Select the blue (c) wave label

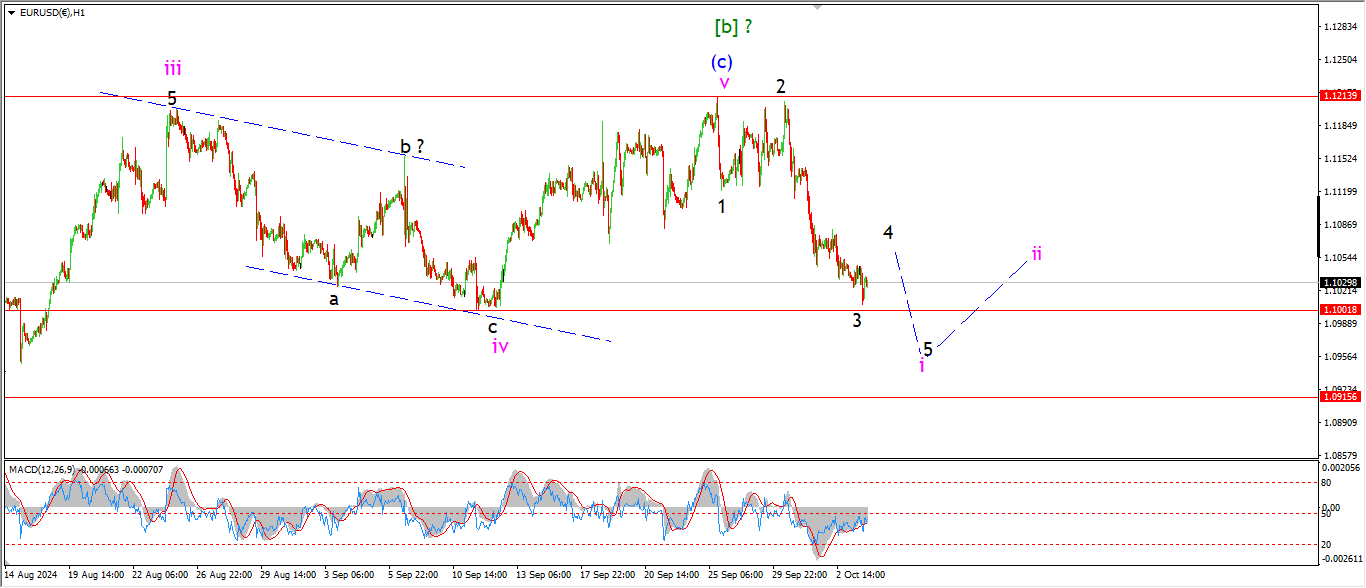(x=721, y=61)
